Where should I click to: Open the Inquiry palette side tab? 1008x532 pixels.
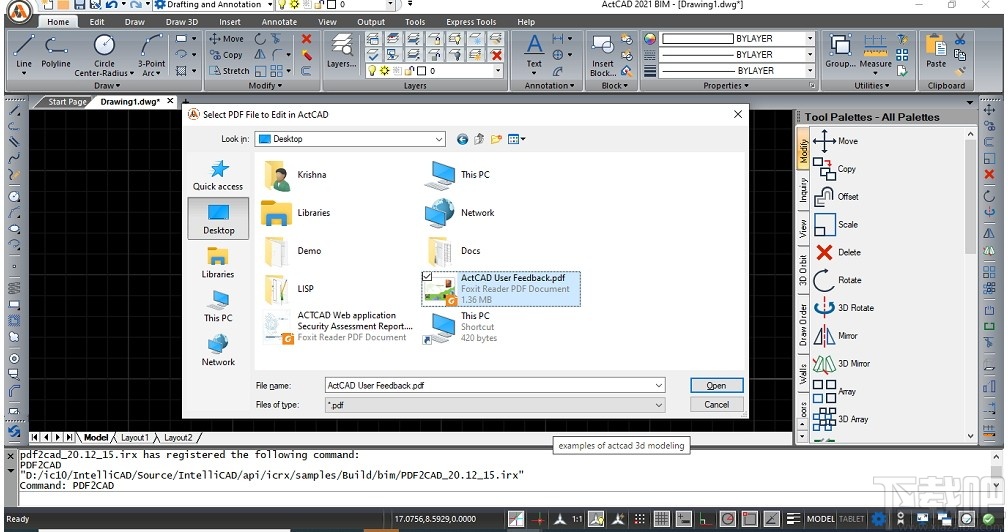803,191
